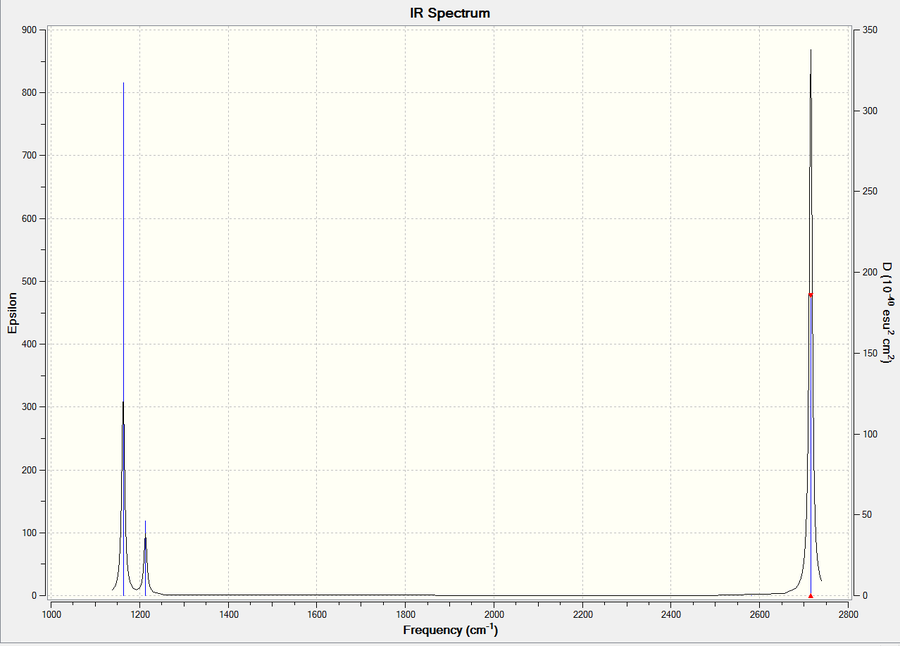Click the "900" tick on Epsilon axis

pos(29,30)
